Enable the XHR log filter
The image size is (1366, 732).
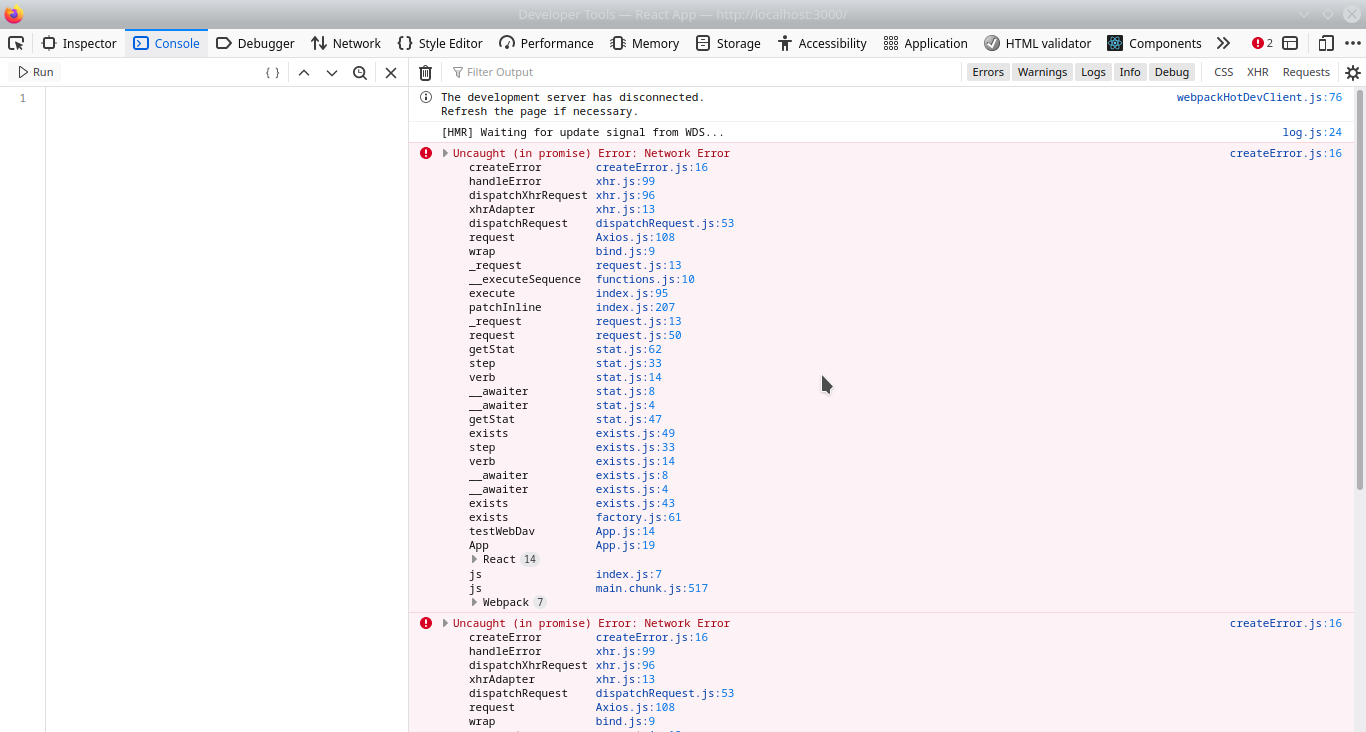tap(1257, 71)
